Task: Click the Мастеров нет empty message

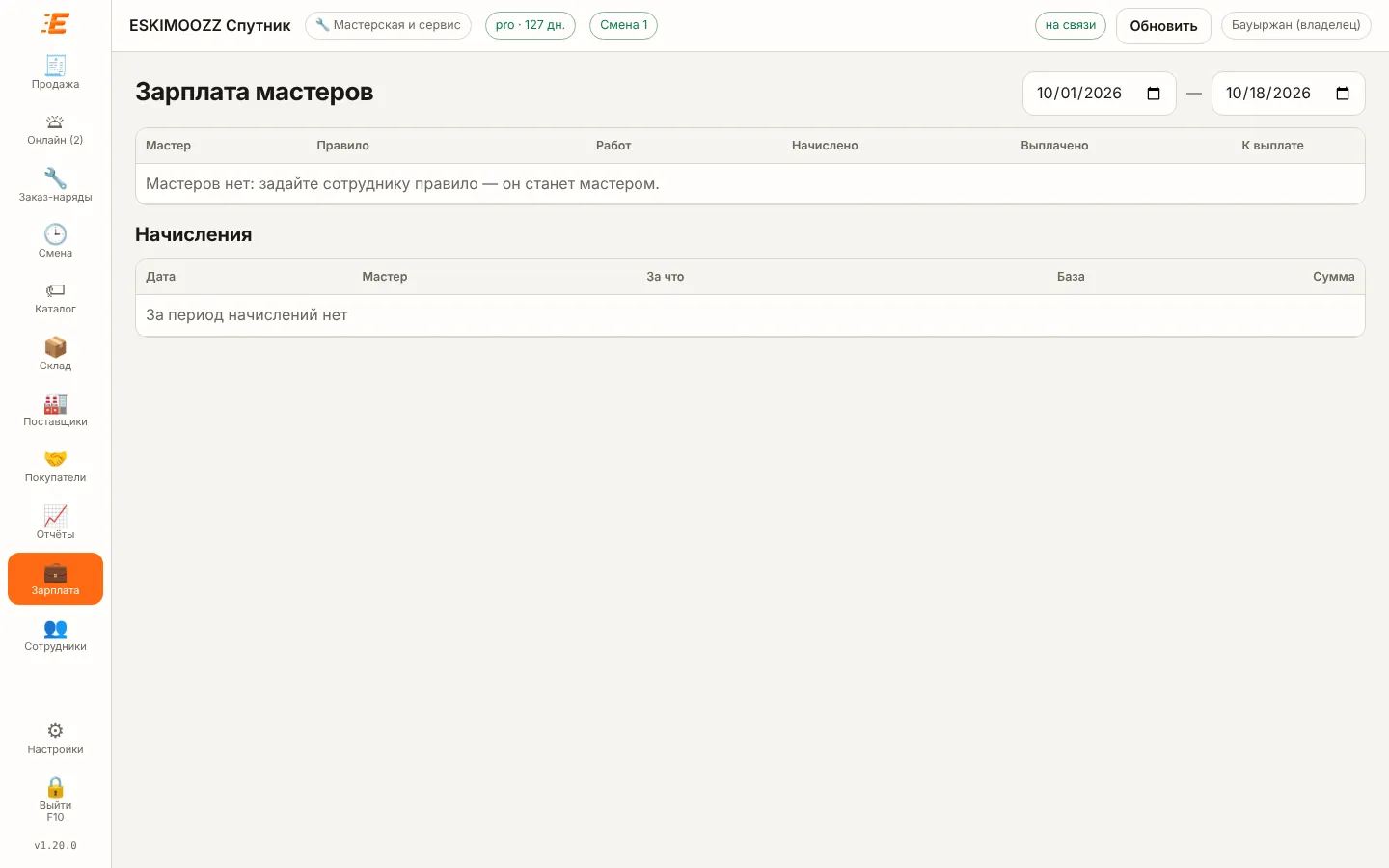Action: (402, 184)
